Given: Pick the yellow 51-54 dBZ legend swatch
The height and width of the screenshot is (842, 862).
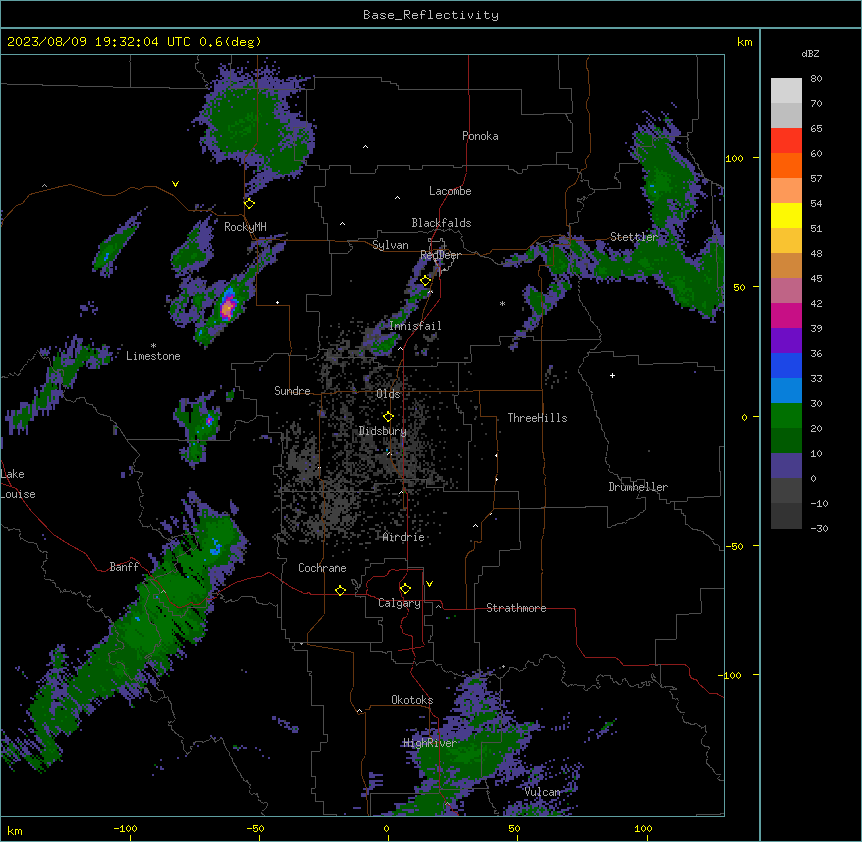Looking at the screenshot, I should tap(786, 215).
